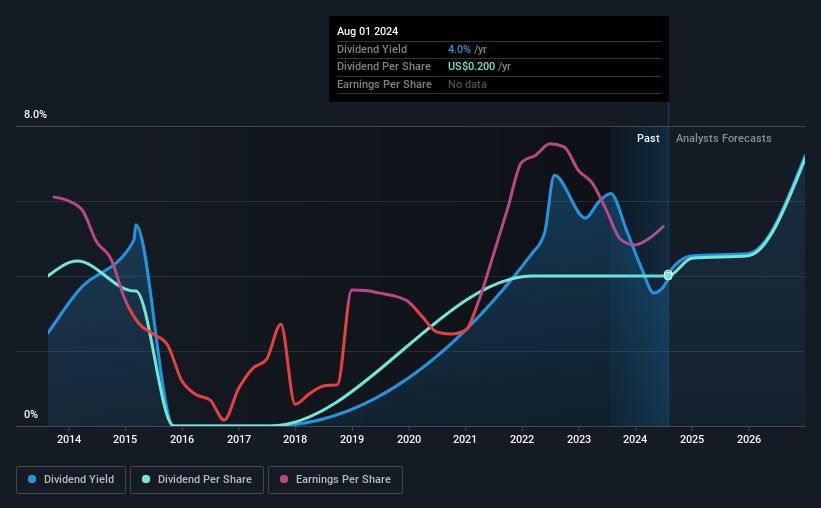The image size is (821, 508).
Task: Click the 2021 x-axis year label
Action: (464, 439)
